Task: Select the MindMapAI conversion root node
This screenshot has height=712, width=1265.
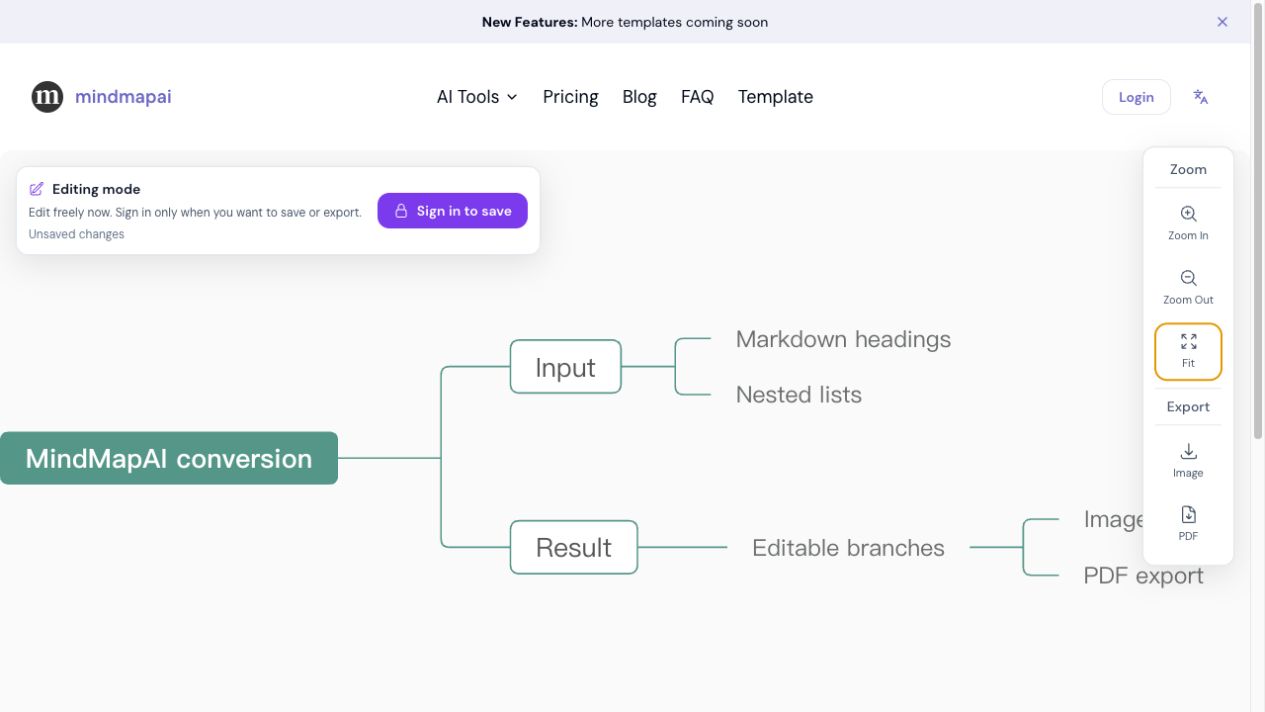Action: coord(169,458)
